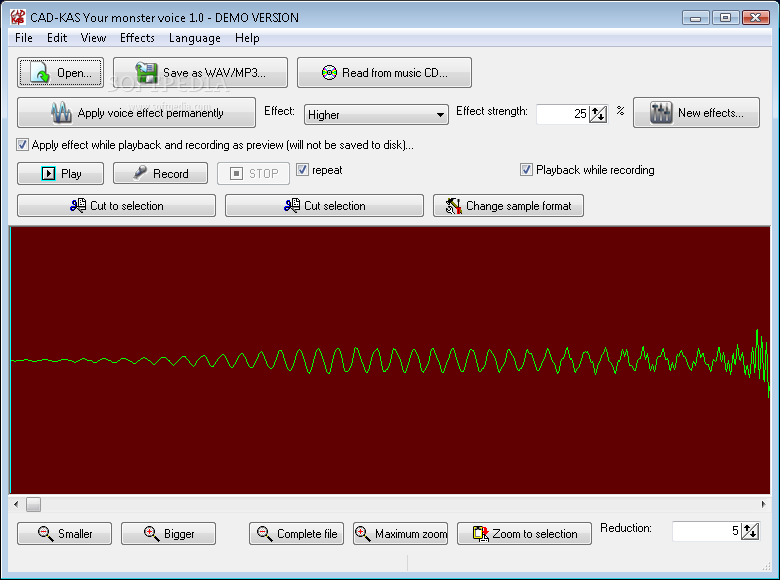Open the New effects dialog
The image size is (780, 580).
tap(696, 113)
